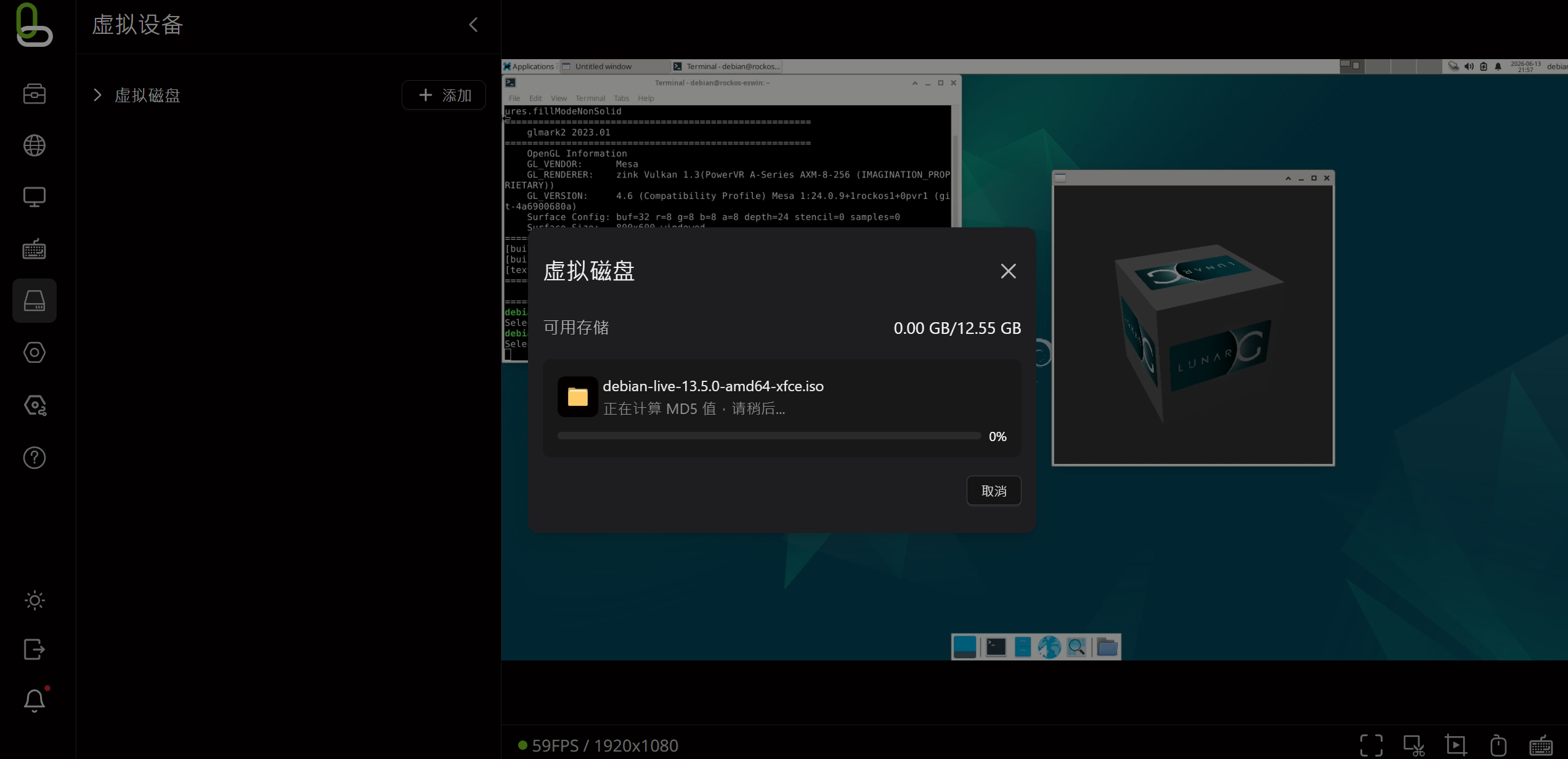Viewport: 1568px width, 759px height.
Task: Open the File menu in Terminal window
Action: 514,98
